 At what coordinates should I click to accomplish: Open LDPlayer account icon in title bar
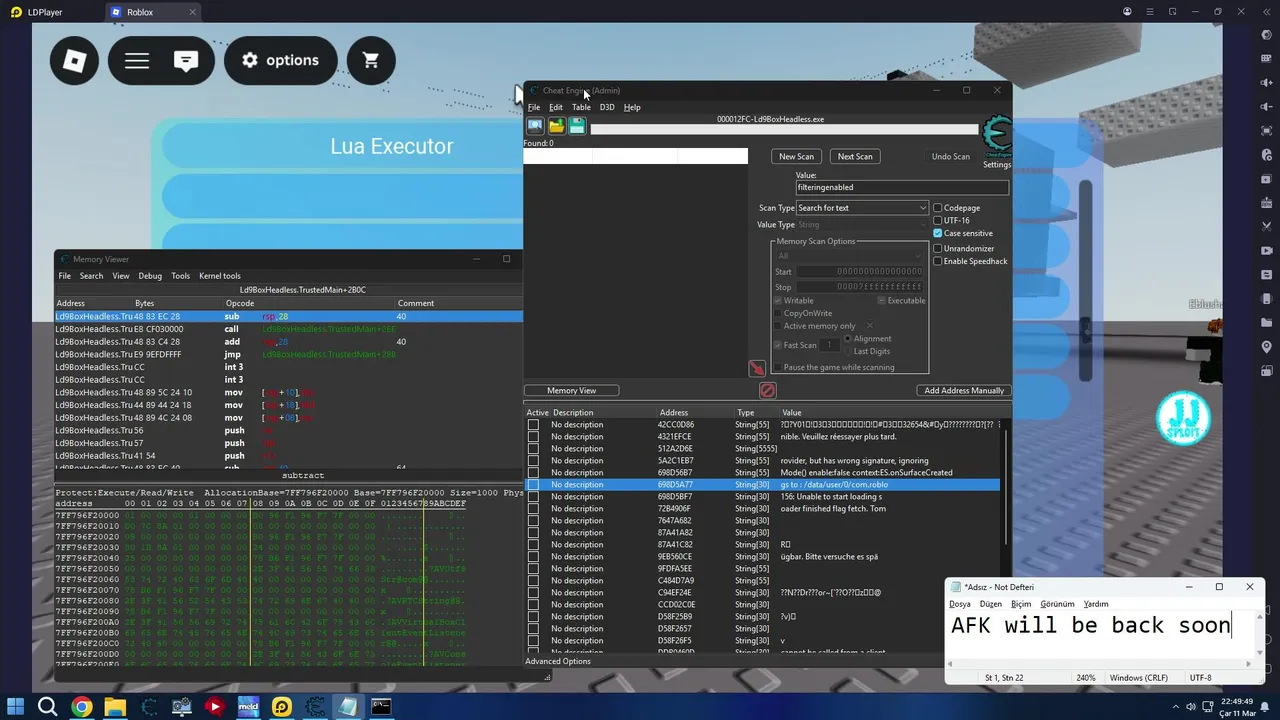tap(1127, 12)
